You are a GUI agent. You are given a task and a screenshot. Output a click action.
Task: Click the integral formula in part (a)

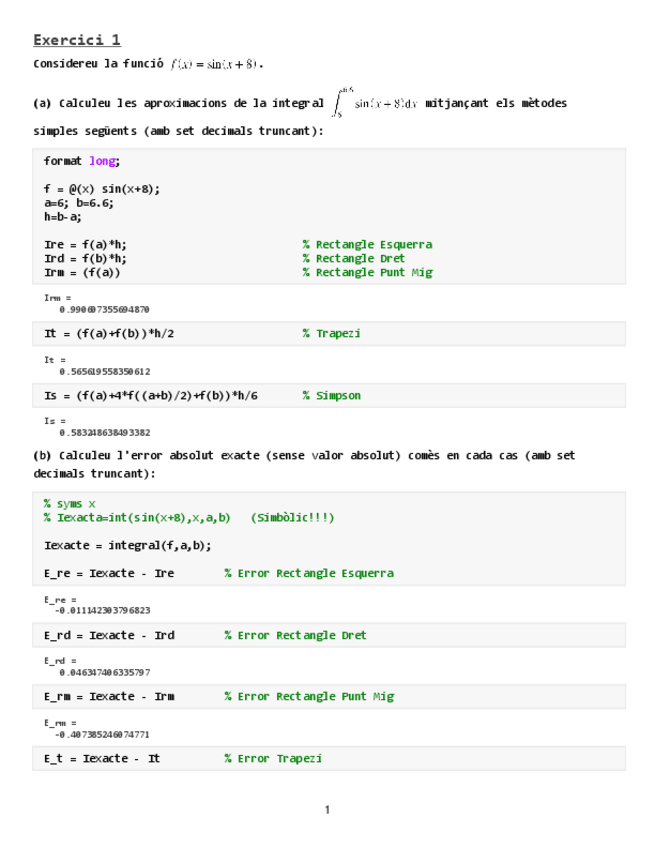click(376, 103)
